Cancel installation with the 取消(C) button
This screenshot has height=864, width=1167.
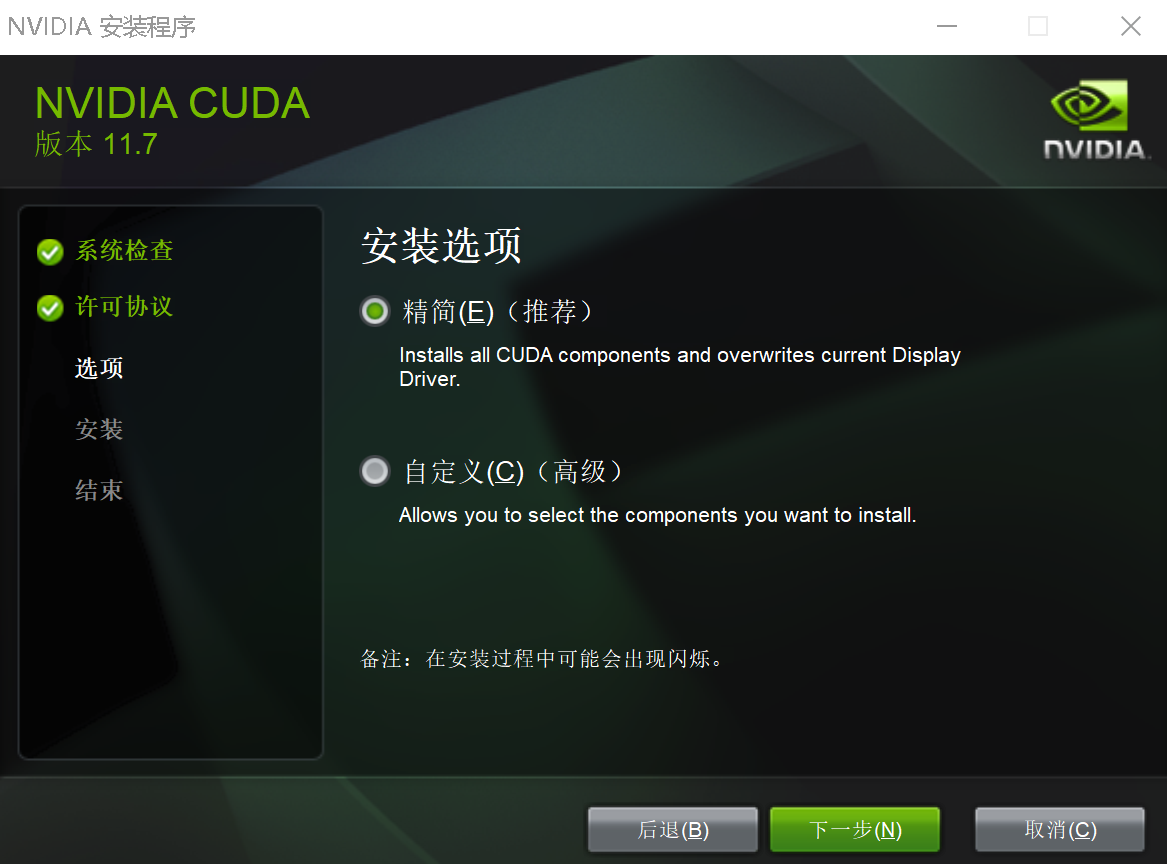click(1060, 829)
